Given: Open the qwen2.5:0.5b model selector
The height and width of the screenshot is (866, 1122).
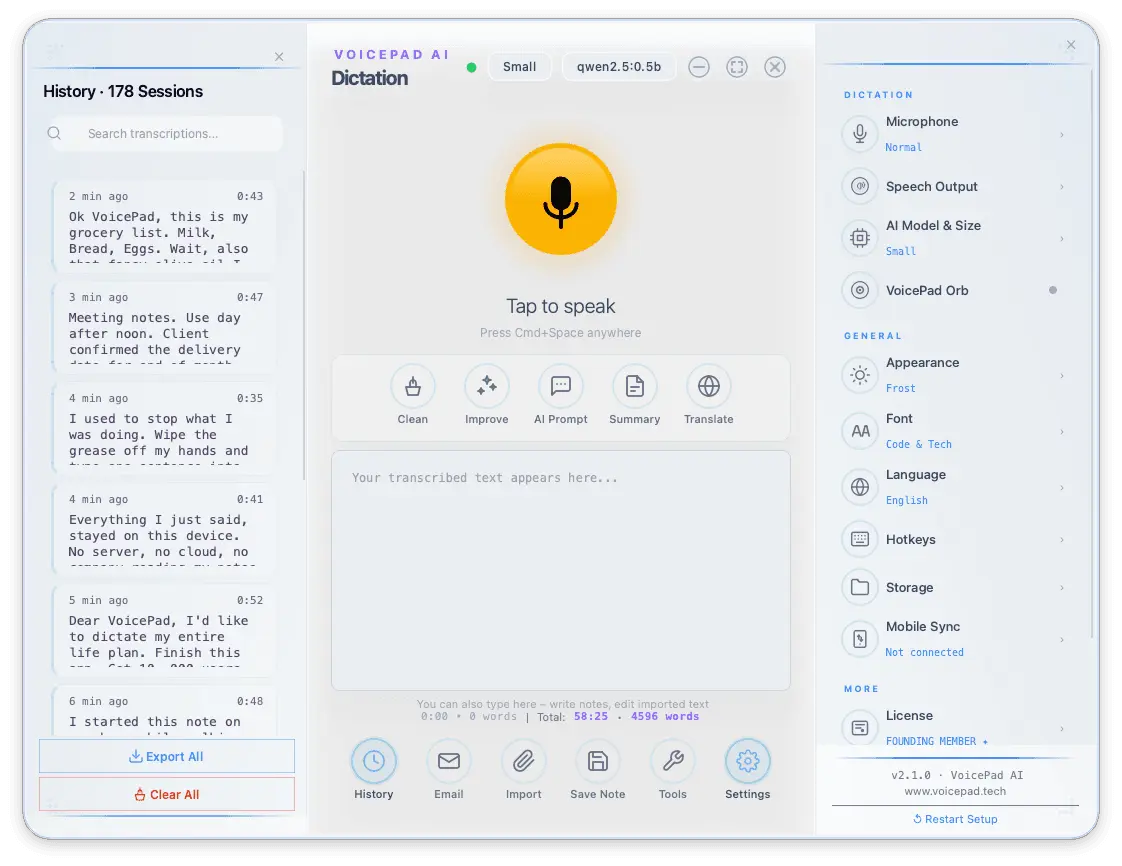Looking at the screenshot, I should (619, 67).
